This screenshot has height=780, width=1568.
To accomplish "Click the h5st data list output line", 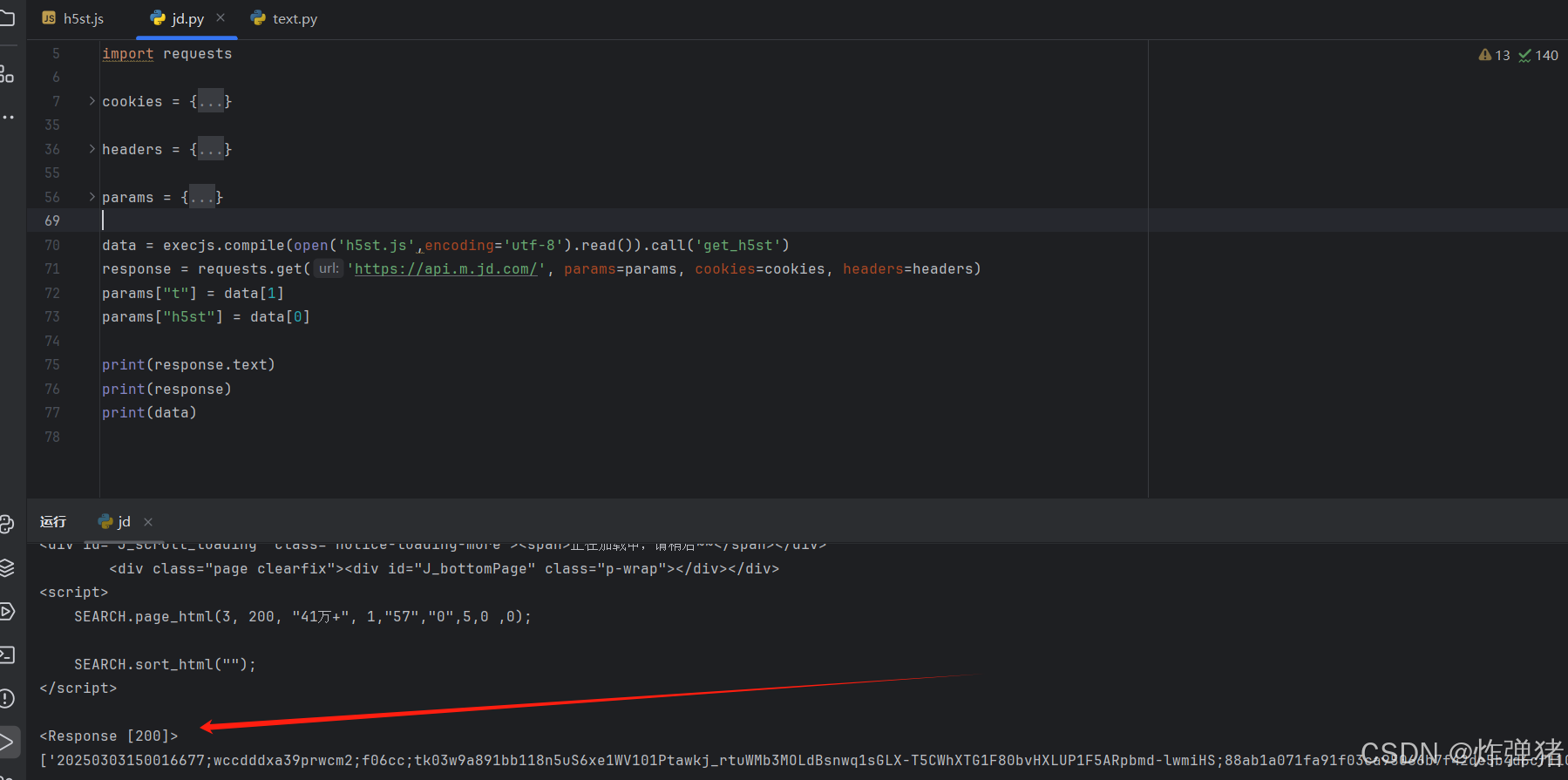I will (802, 760).
